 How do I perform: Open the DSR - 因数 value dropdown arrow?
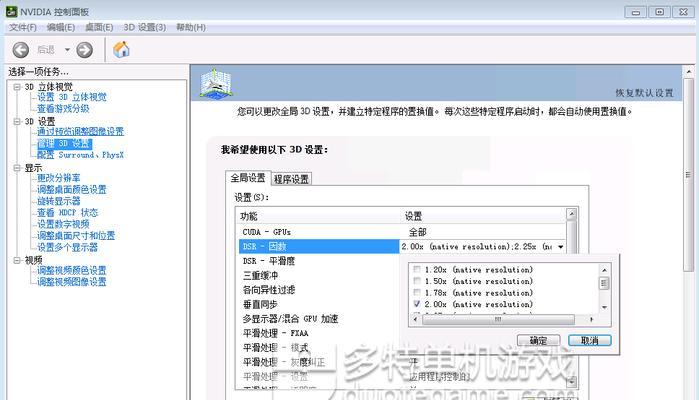click(x=560, y=247)
